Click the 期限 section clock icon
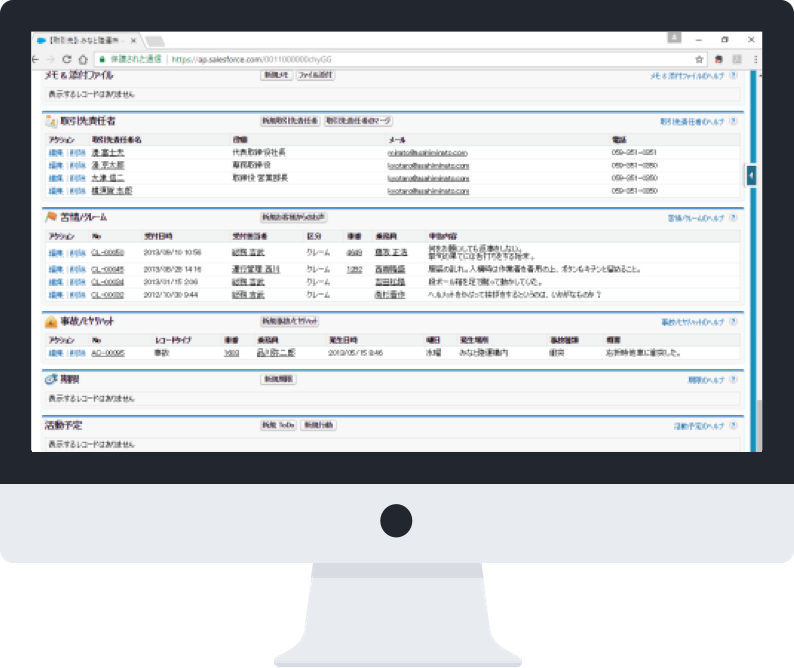 click(51, 379)
